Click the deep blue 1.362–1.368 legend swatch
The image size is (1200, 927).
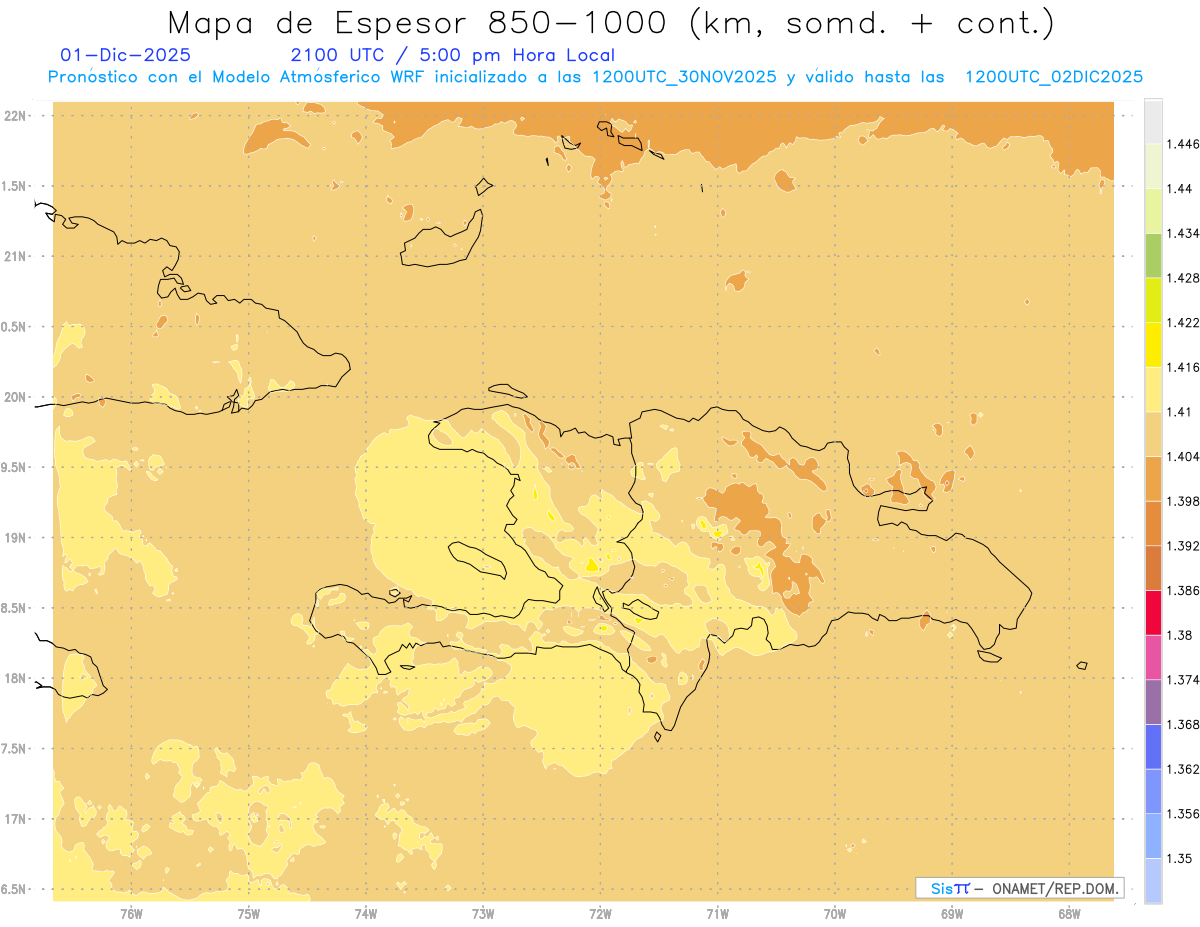1153,746
